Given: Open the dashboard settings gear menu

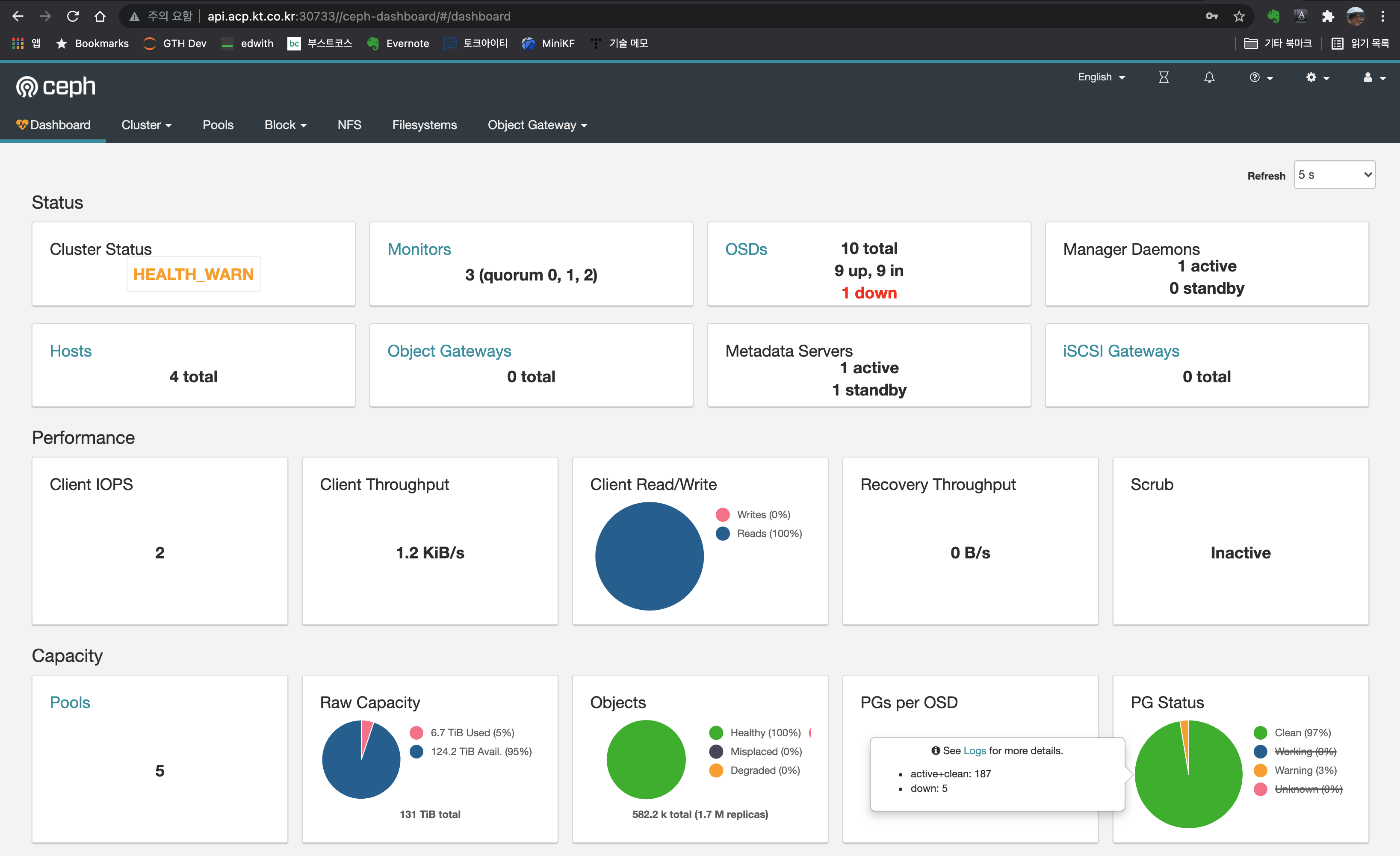Looking at the screenshot, I should 1317,77.
